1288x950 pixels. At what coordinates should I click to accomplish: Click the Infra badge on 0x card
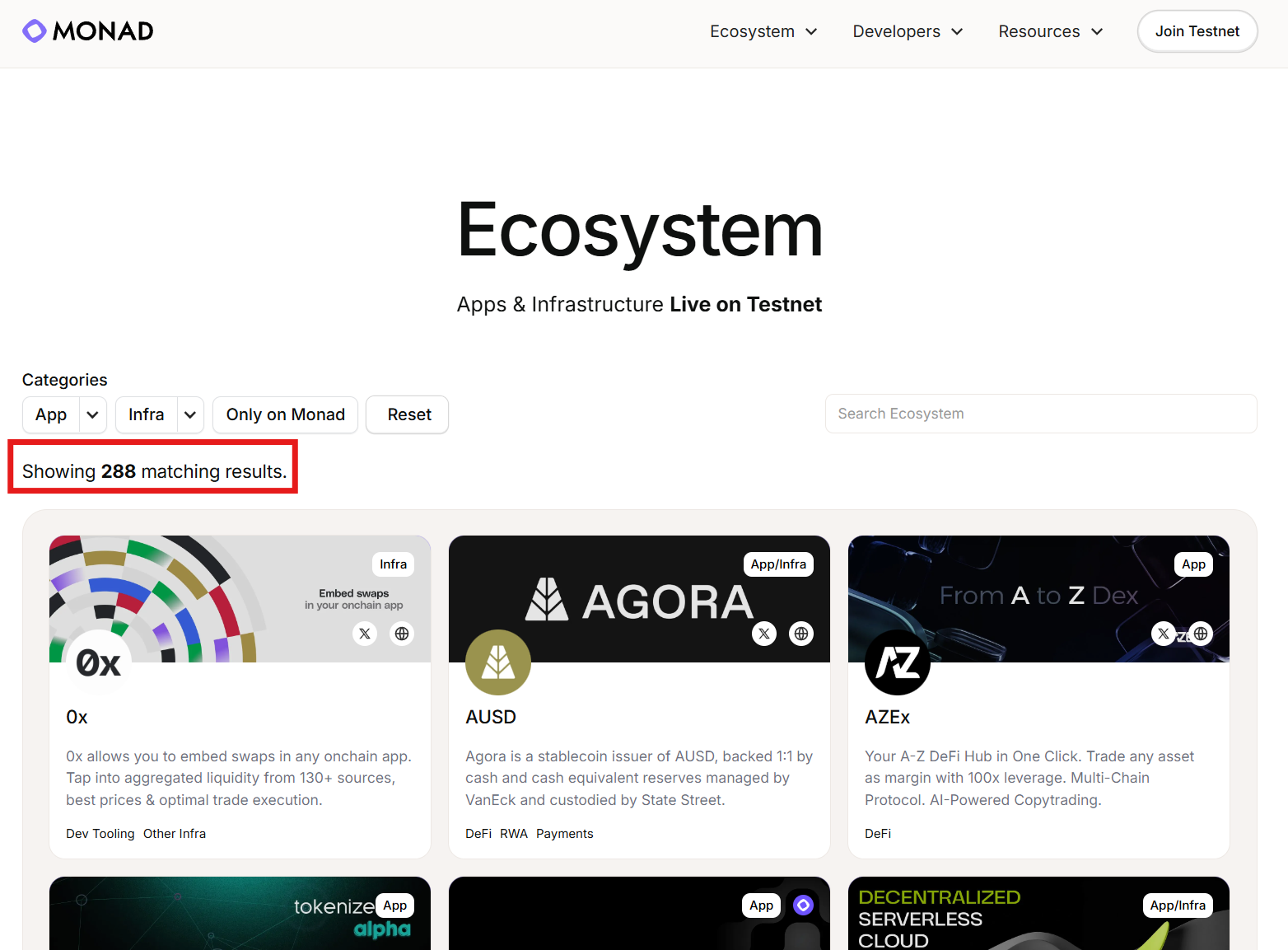pyautogui.click(x=393, y=564)
